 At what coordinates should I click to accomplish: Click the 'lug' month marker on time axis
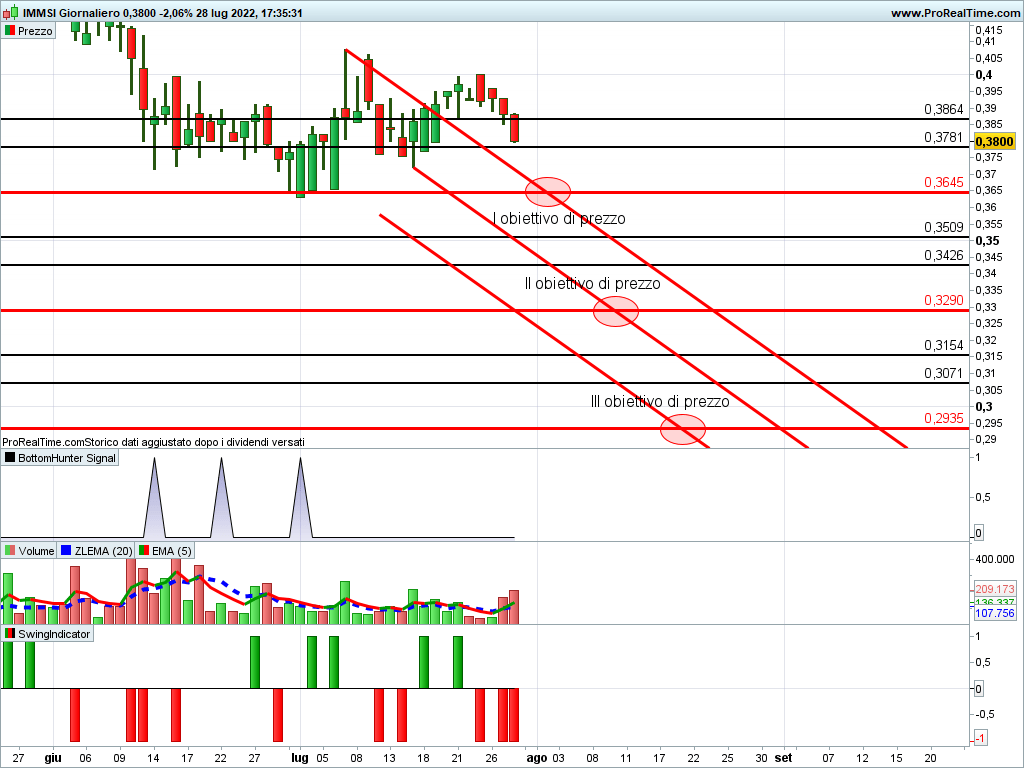click(300, 758)
